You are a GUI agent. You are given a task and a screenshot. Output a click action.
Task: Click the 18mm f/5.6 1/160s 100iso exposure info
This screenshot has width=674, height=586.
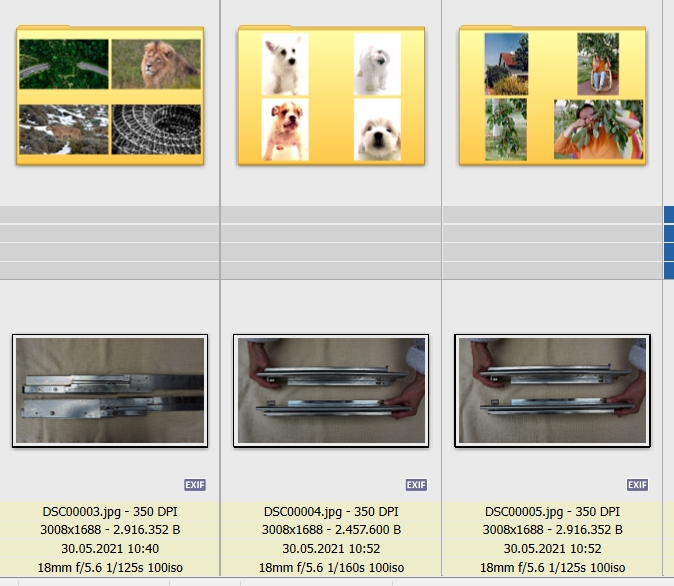[x=331, y=568]
